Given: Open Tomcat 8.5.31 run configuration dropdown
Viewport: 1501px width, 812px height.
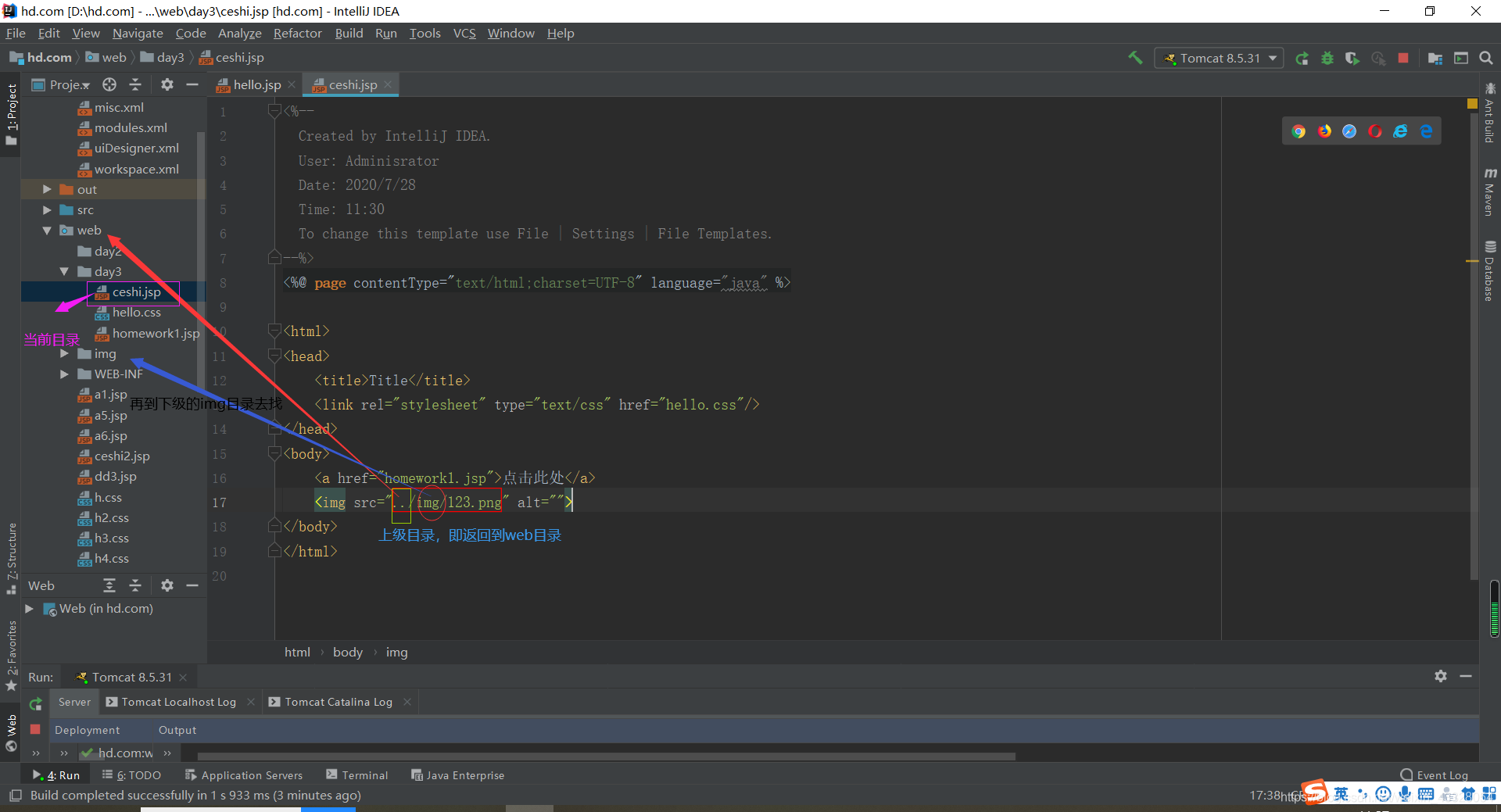Looking at the screenshot, I should click(1219, 59).
